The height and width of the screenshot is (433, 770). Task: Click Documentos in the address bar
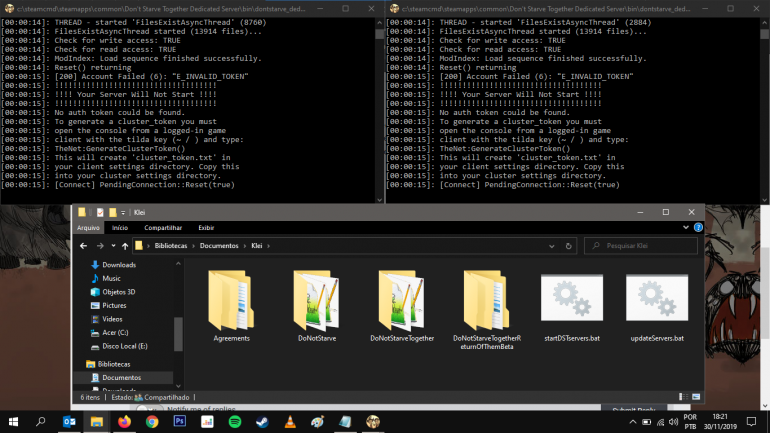(219, 246)
